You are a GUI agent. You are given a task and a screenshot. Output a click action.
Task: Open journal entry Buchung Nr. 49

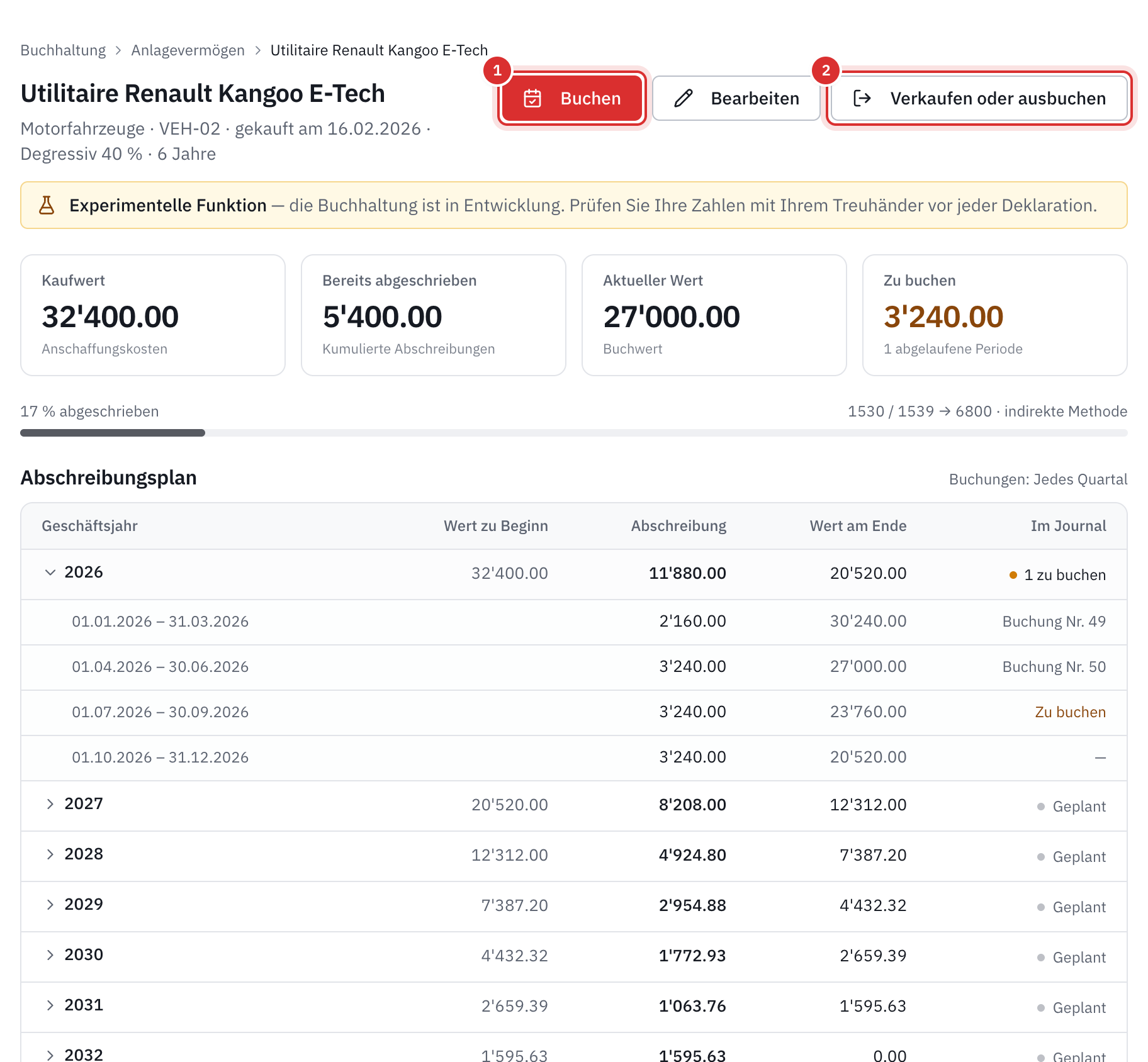point(1054,622)
